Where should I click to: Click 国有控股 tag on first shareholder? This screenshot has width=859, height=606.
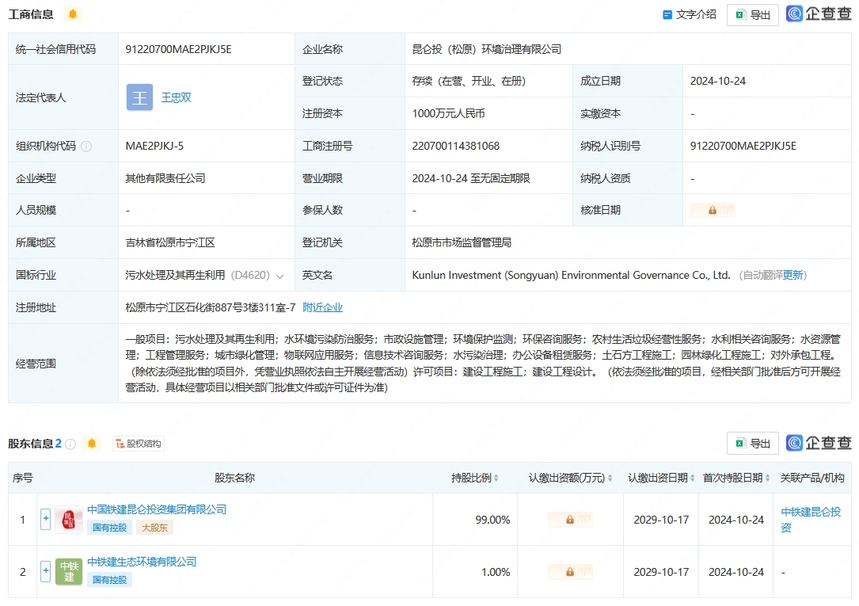(x=110, y=528)
